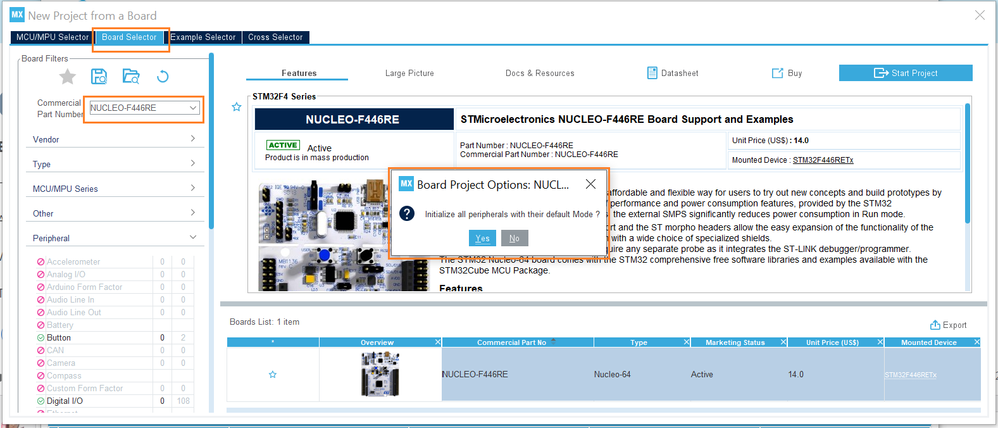This screenshot has width=998, height=428.
Task: Close the New Project window
Action: [980, 15]
